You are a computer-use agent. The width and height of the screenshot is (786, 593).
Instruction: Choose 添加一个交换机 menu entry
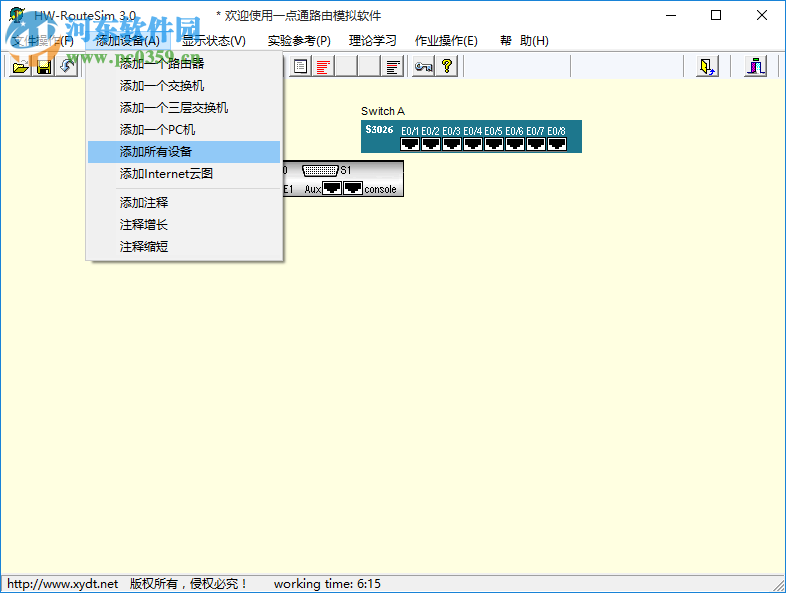click(184, 86)
